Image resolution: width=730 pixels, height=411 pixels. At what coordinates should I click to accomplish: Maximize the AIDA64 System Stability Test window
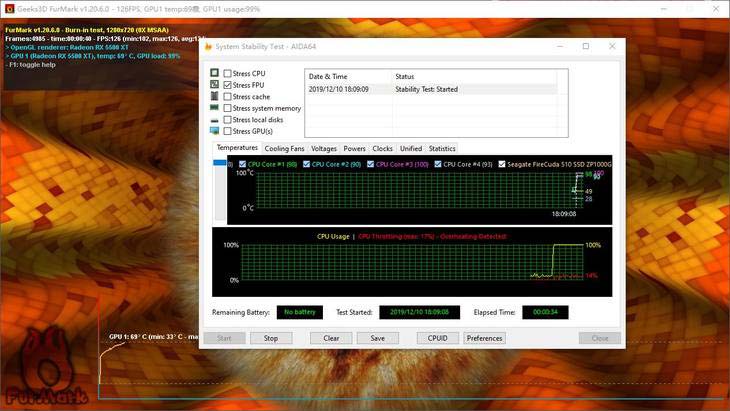586,46
